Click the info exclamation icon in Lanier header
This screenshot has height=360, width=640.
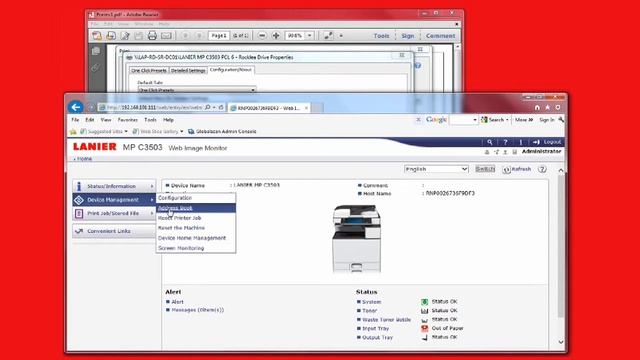click(521, 142)
